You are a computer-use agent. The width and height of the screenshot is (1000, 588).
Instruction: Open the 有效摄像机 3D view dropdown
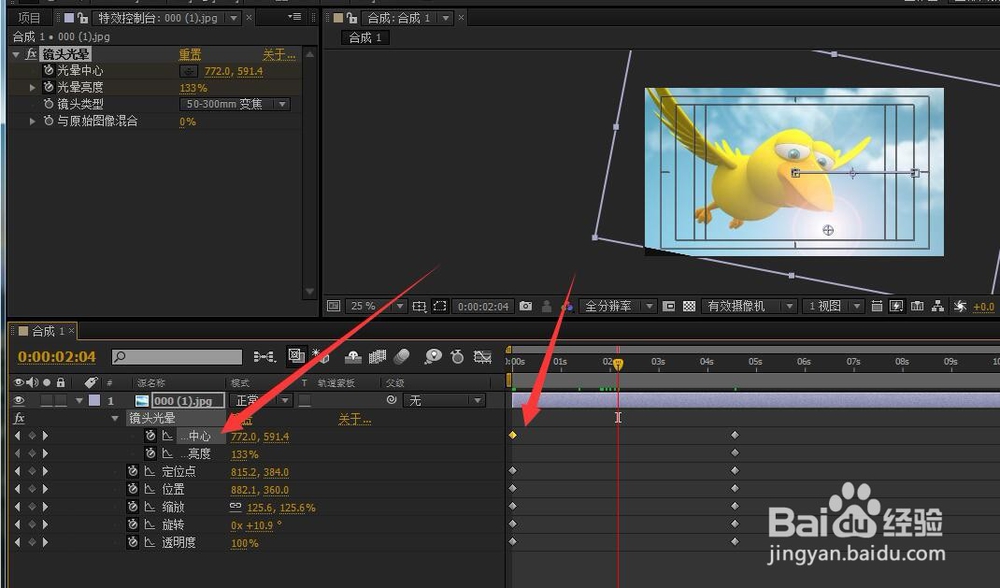point(749,307)
